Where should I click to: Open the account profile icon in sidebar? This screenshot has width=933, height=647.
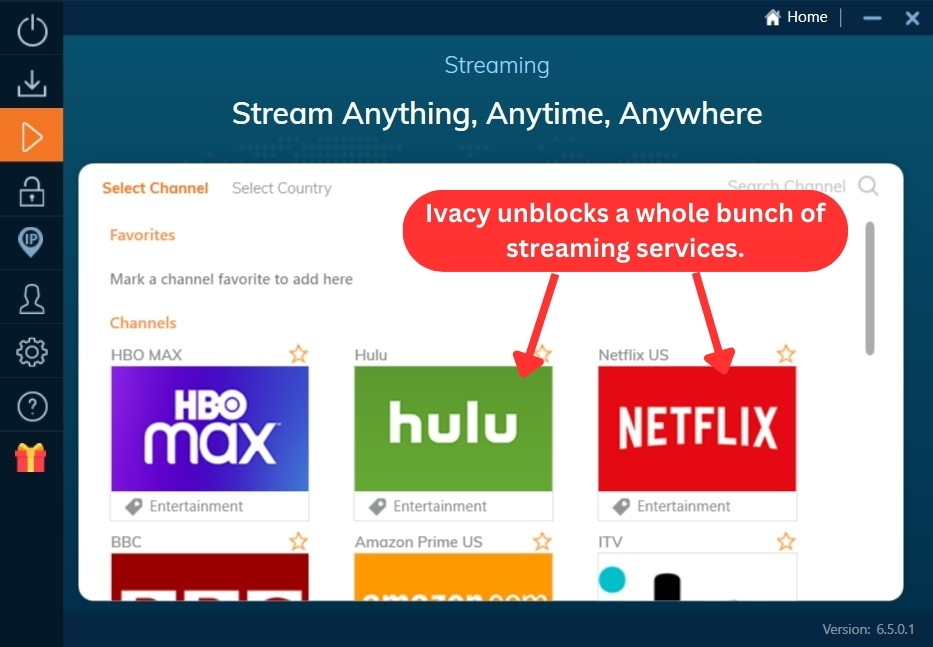point(32,298)
